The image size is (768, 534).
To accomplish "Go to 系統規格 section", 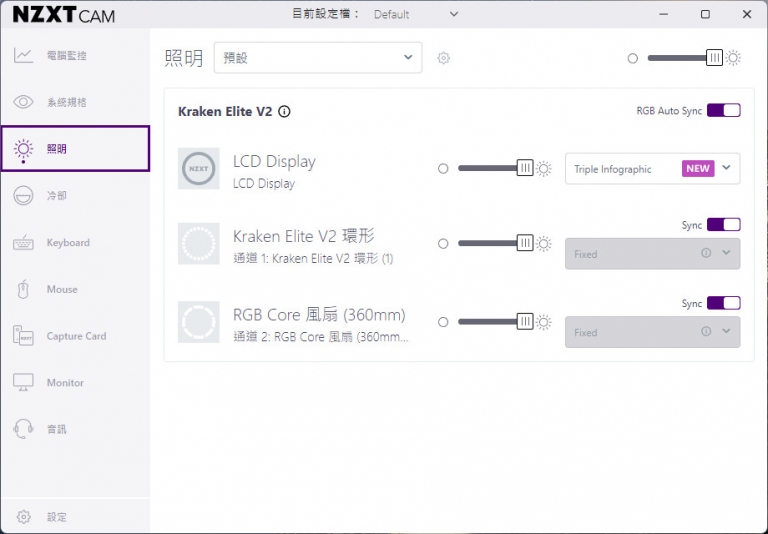I will tap(75, 102).
